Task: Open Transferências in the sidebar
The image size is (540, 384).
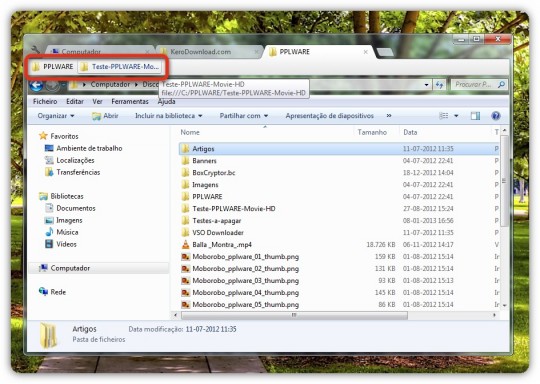Action: [78, 173]
